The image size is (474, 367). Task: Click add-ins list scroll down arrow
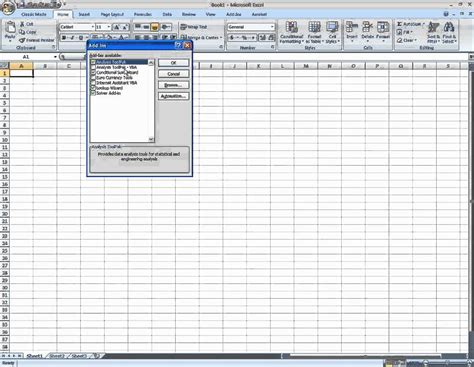pyautogui.click(x=151, y=139)
